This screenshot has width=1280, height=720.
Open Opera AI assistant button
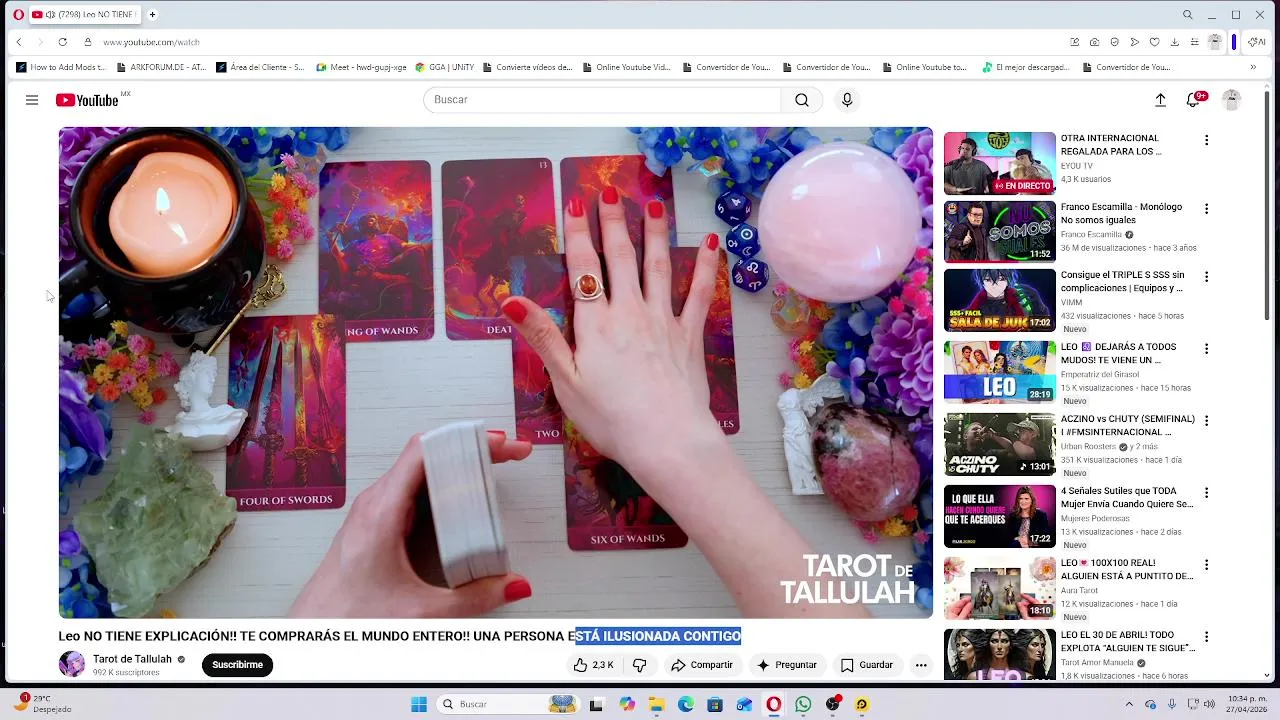point(1257,42)
